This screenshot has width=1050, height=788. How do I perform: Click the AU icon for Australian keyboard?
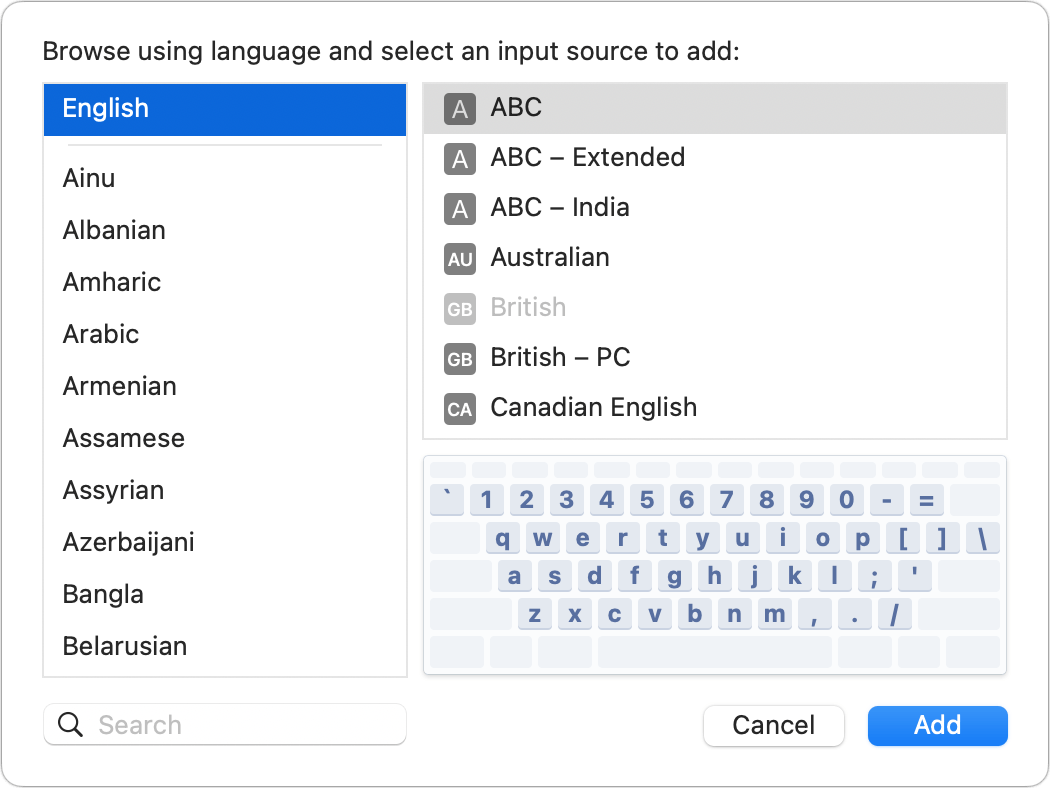(x=459, y=258)
